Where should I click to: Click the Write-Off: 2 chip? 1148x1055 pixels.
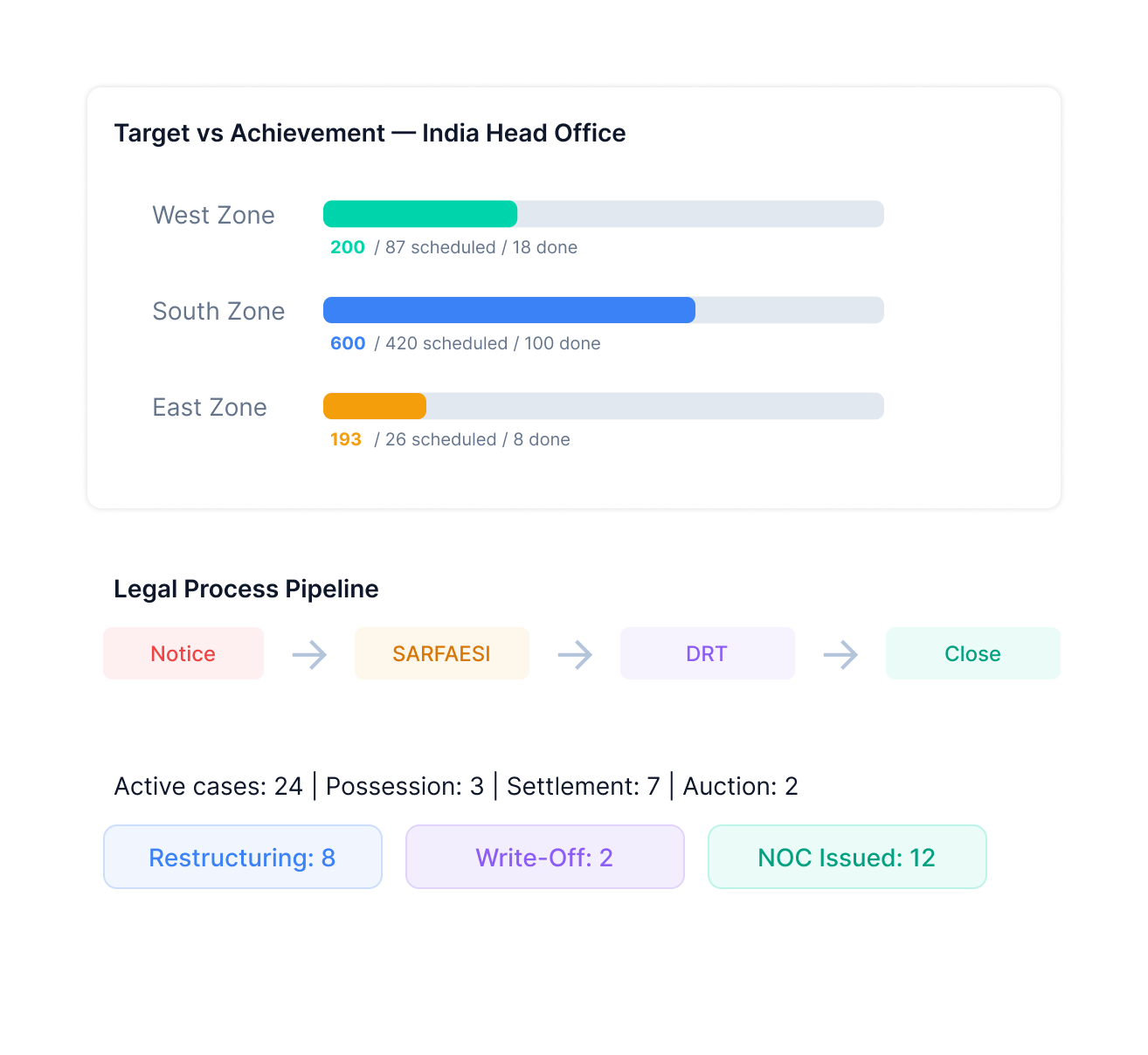[545, 857]
